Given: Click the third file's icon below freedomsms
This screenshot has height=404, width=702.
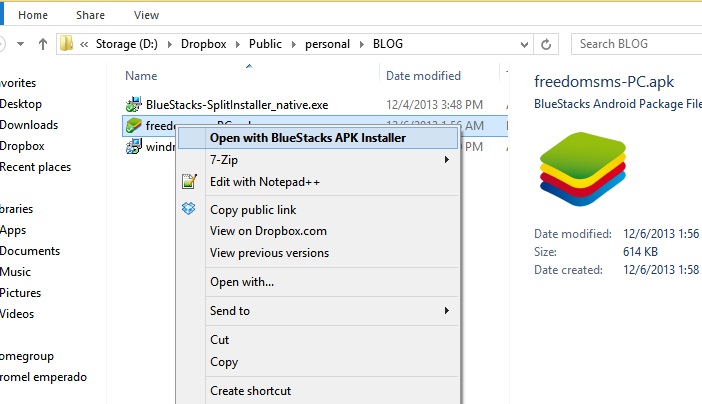Looking at the screenshot, I should pos(134,148).
